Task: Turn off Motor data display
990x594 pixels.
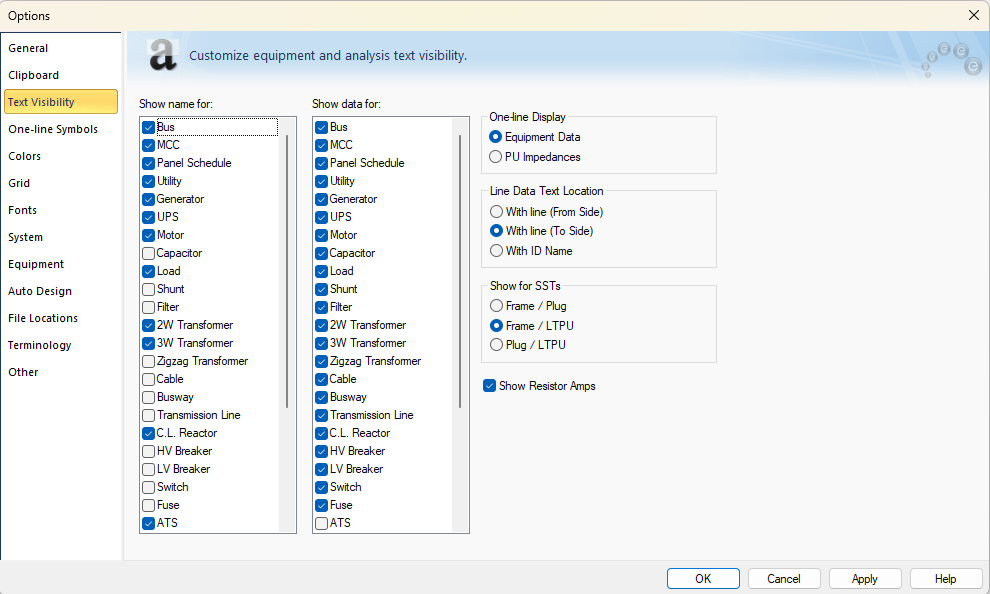Action: point(321,235)
